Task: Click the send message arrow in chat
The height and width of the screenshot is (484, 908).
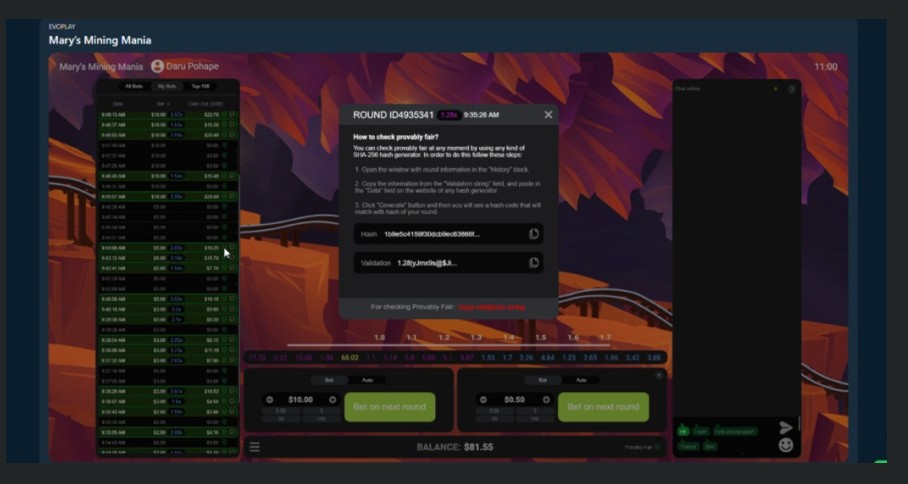Action: point(786,428)
